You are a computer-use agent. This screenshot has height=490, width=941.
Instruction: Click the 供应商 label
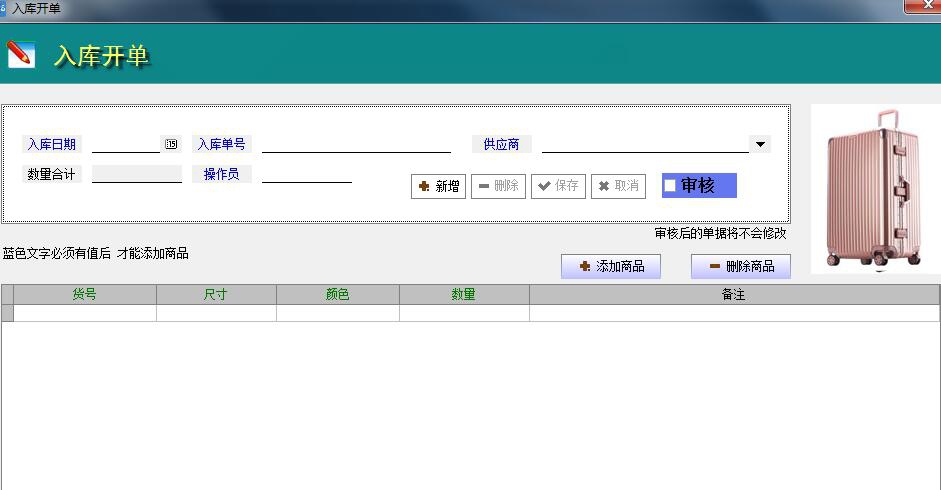pos(502,144)
